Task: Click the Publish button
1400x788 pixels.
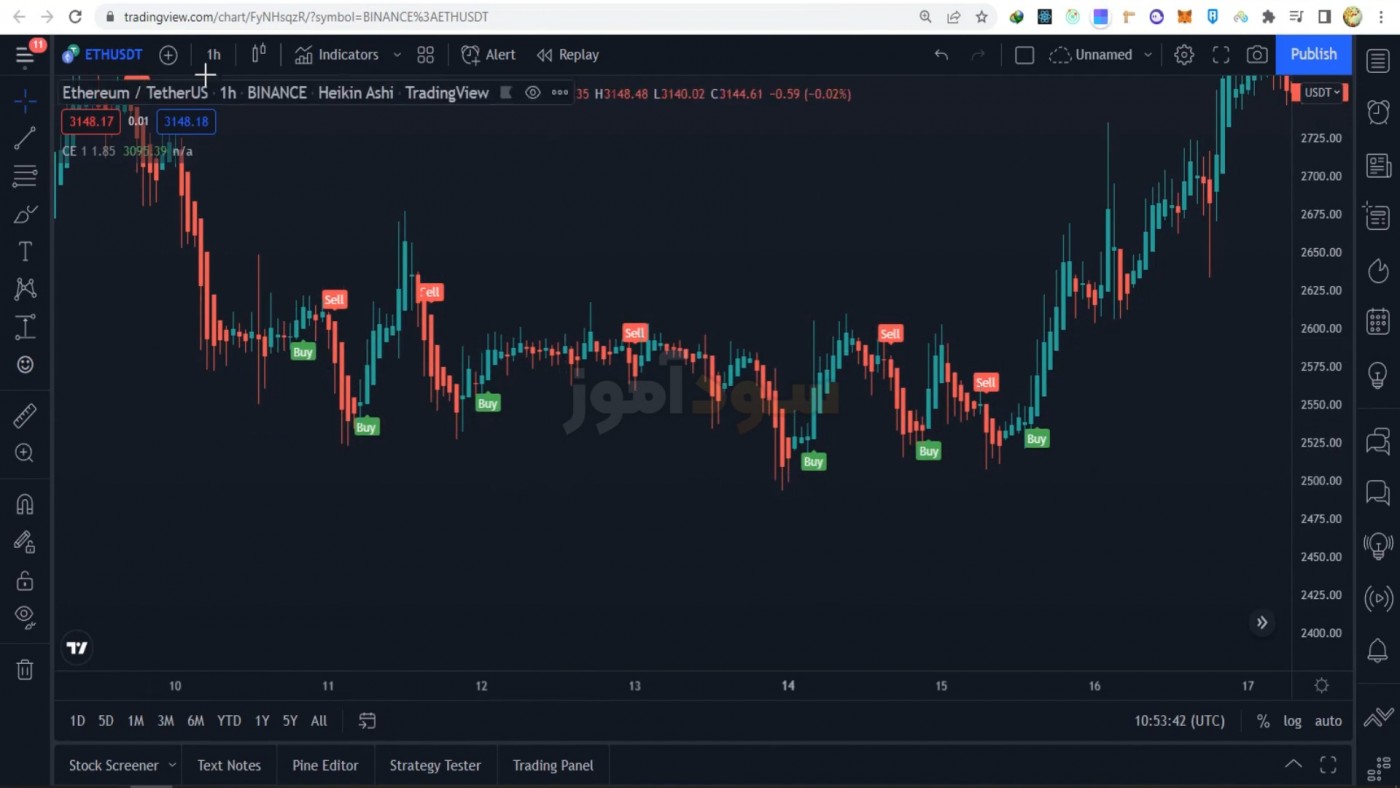Action: (1313, 54)
